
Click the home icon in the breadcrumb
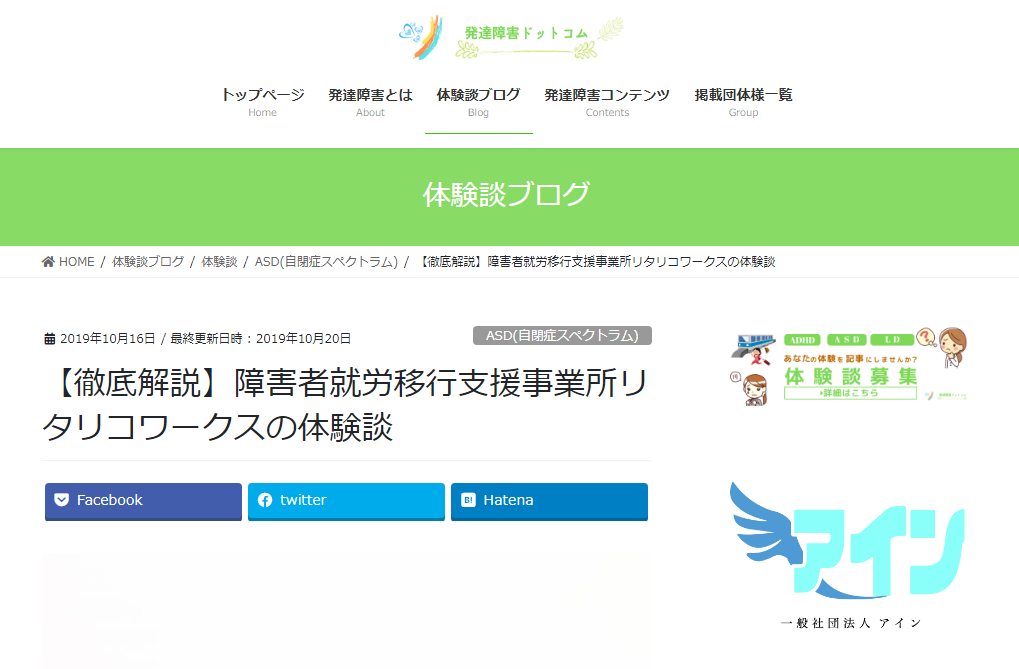coord(48,262)
